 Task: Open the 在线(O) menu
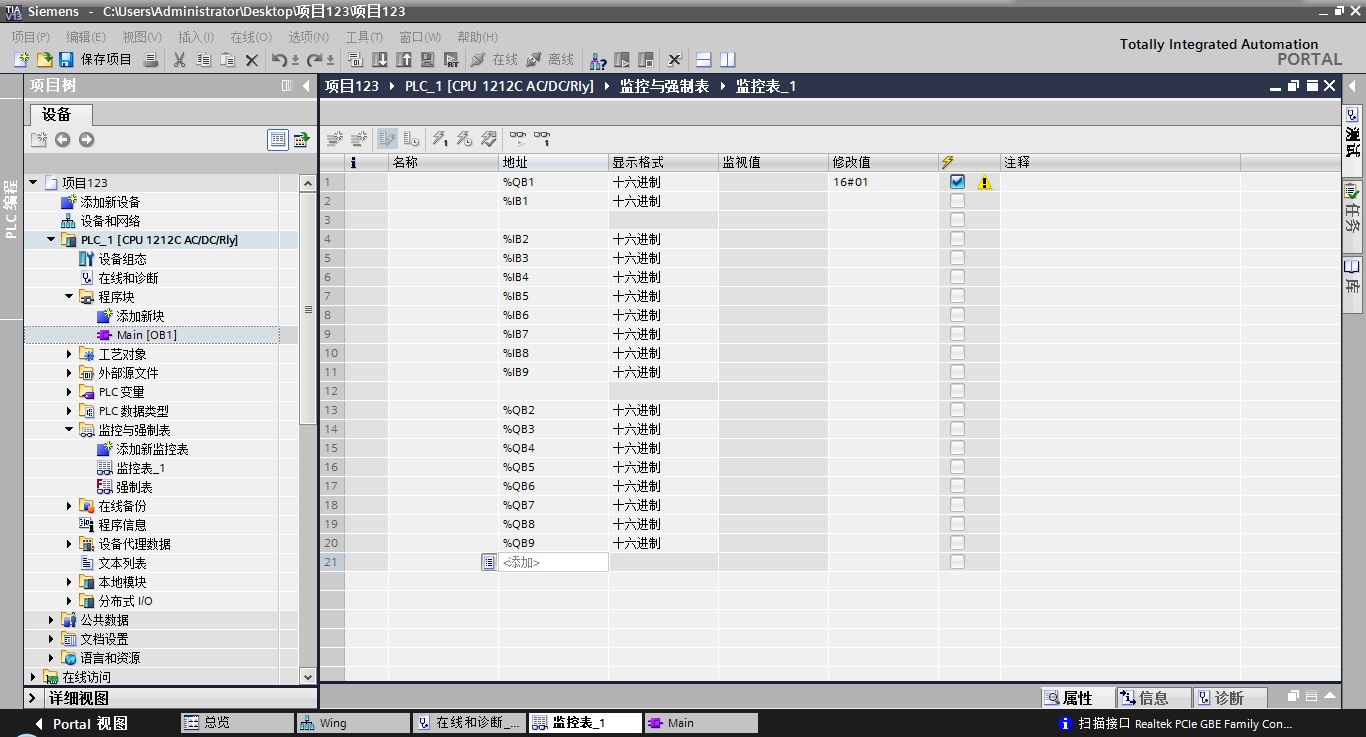click(251, 37)
